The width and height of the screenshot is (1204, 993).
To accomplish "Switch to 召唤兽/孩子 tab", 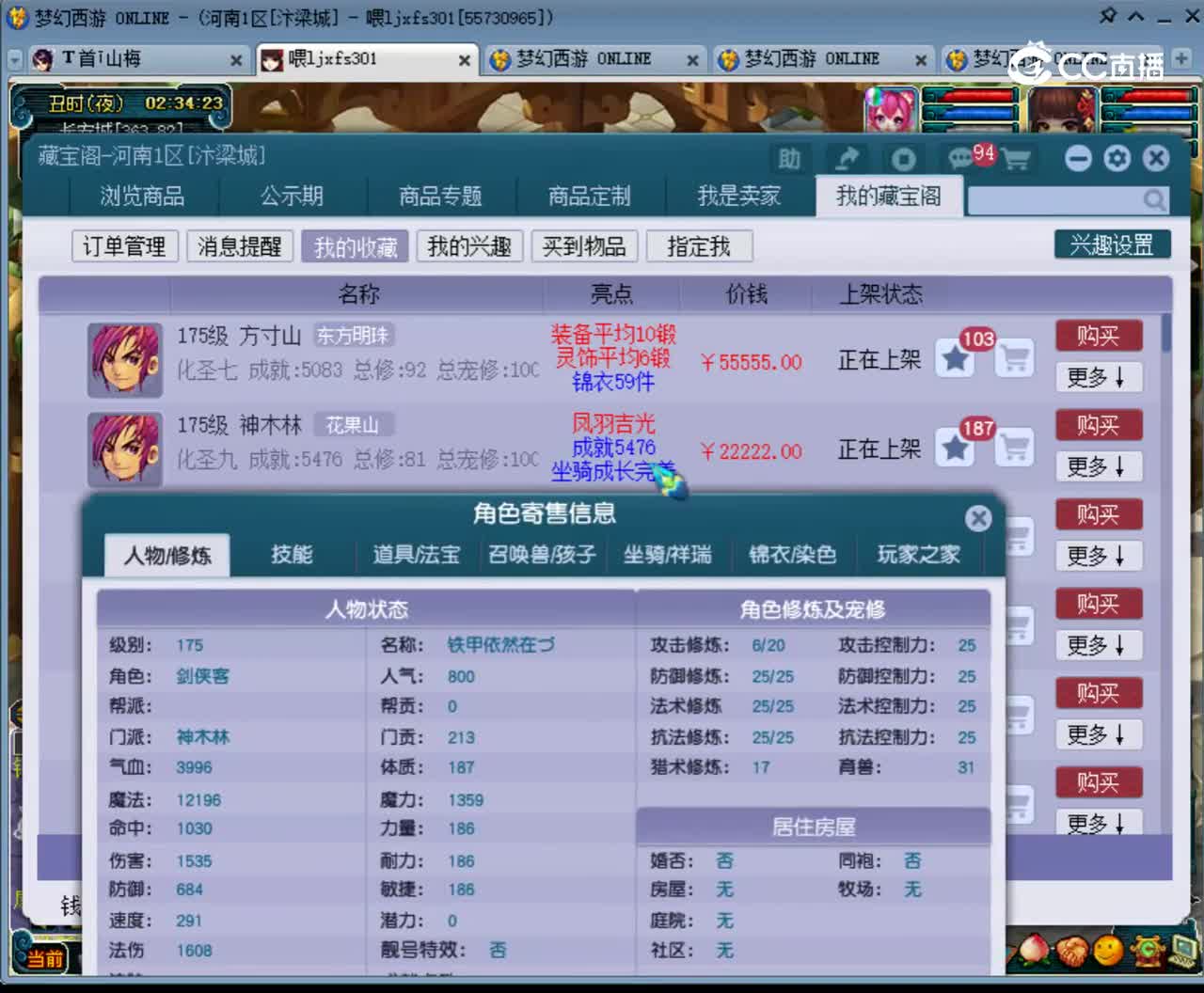I will click(542, 555).
